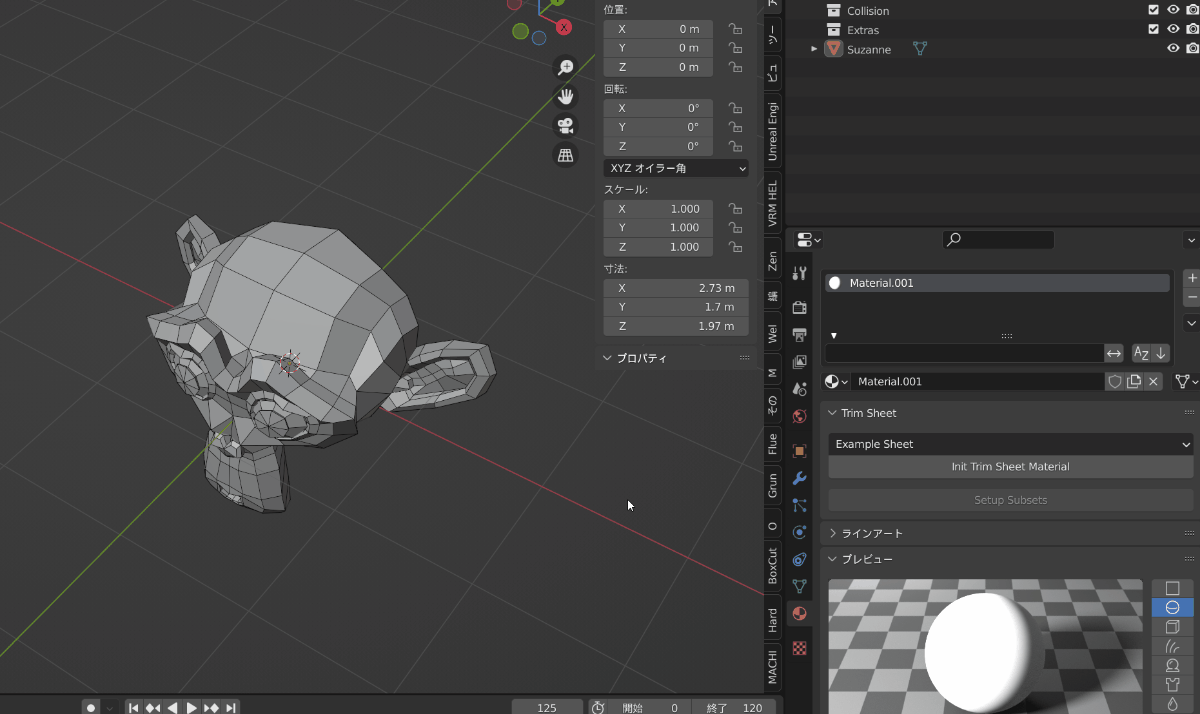This screenshot has height=714, width=1200.
Task: Open the World properties tab icon
Action: click(799, 416)
